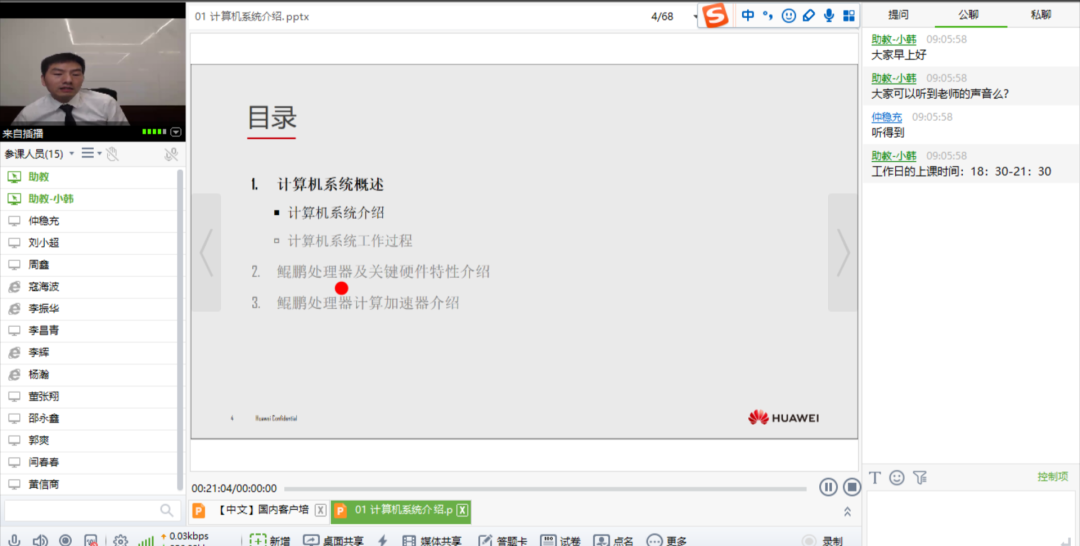1080x546 pixels.
Task: Switch to the 私聊 private chat tab
Action: coord(1041,15)
